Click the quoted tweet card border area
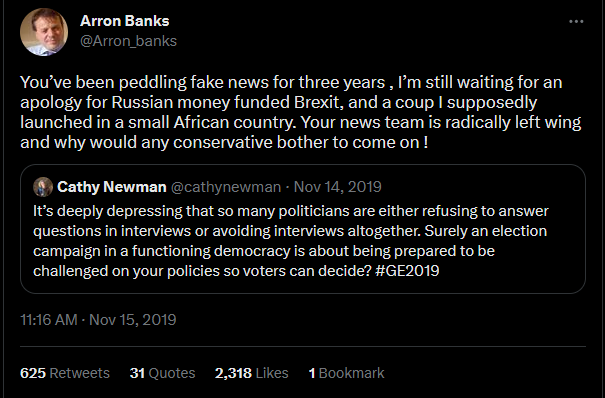 303,229
